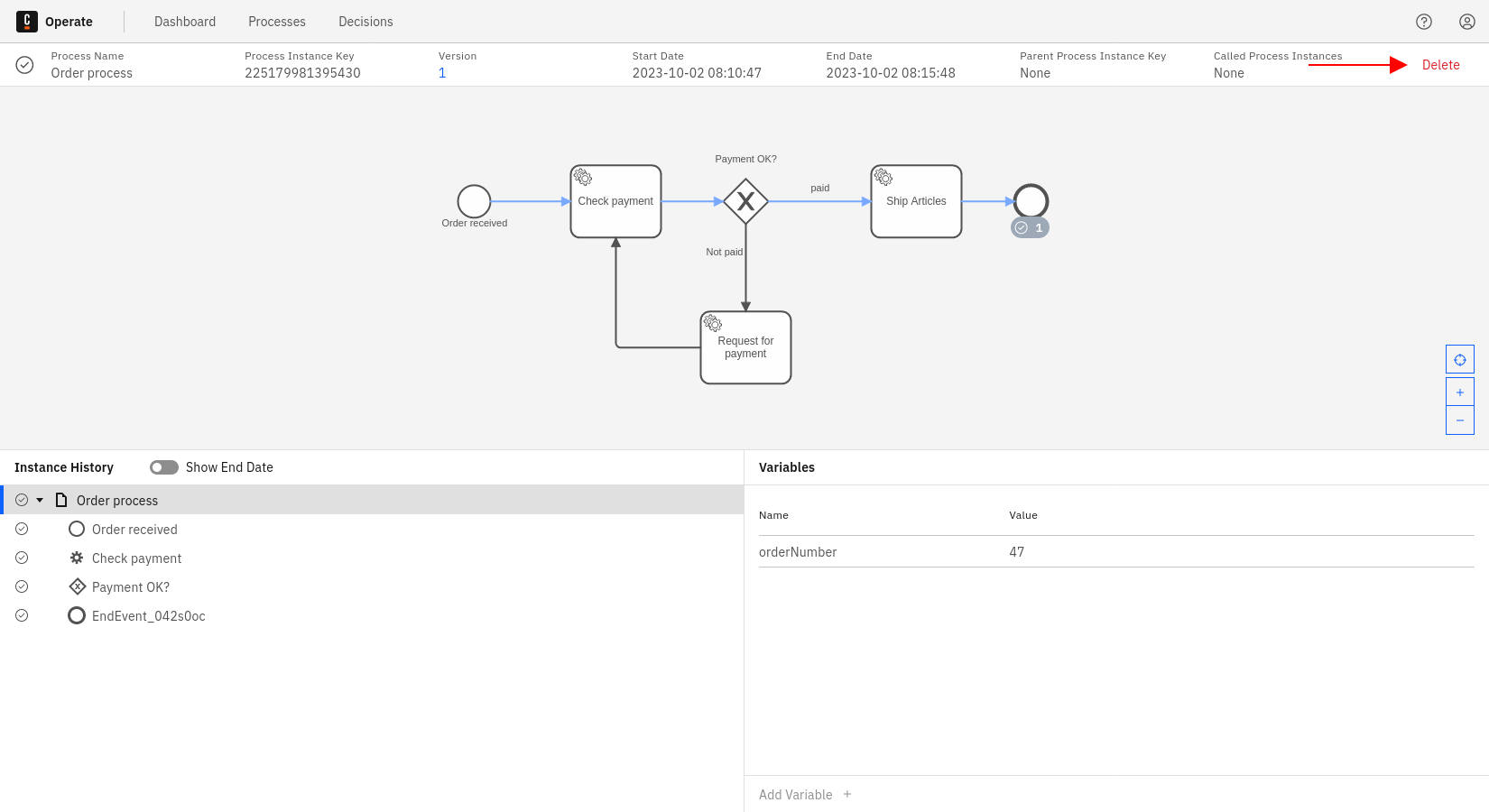Click the gateway icon beside Payment OK?

coord(78,586)
